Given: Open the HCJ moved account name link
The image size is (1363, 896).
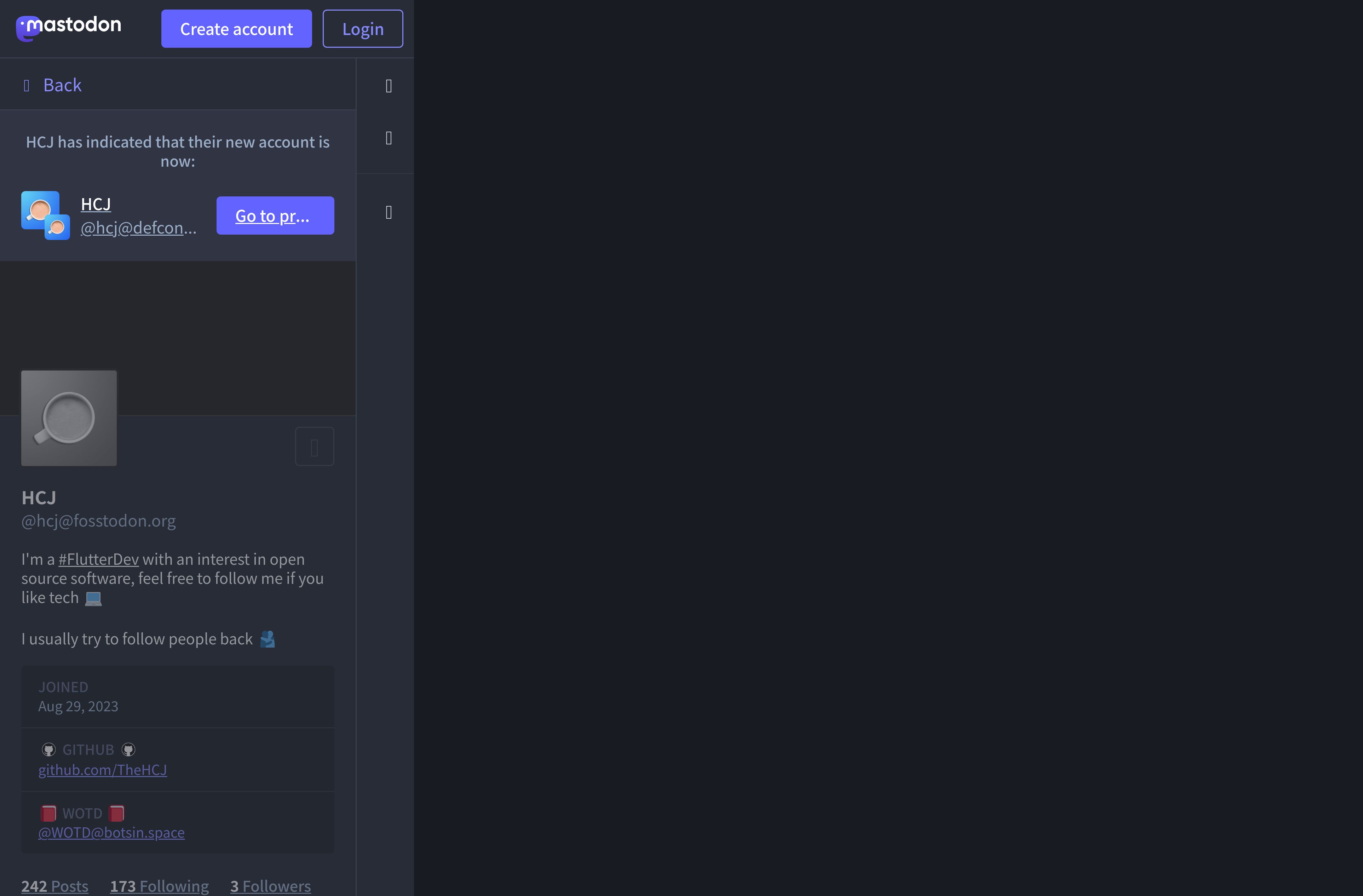Looking at the screenshot, I should click(x=96, y=204).
